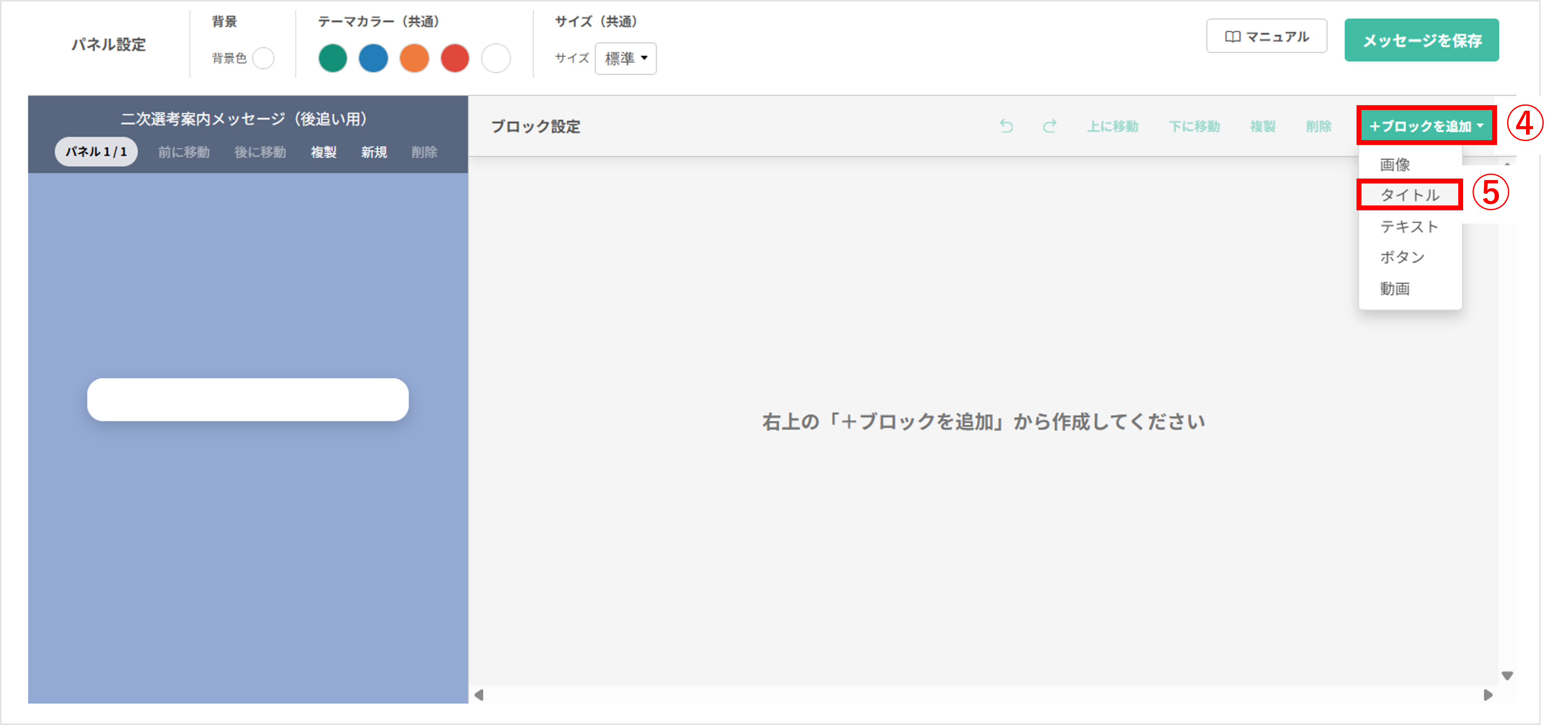
Task: Click the right horizontal scroll arrow
Action: (1488, 695)
